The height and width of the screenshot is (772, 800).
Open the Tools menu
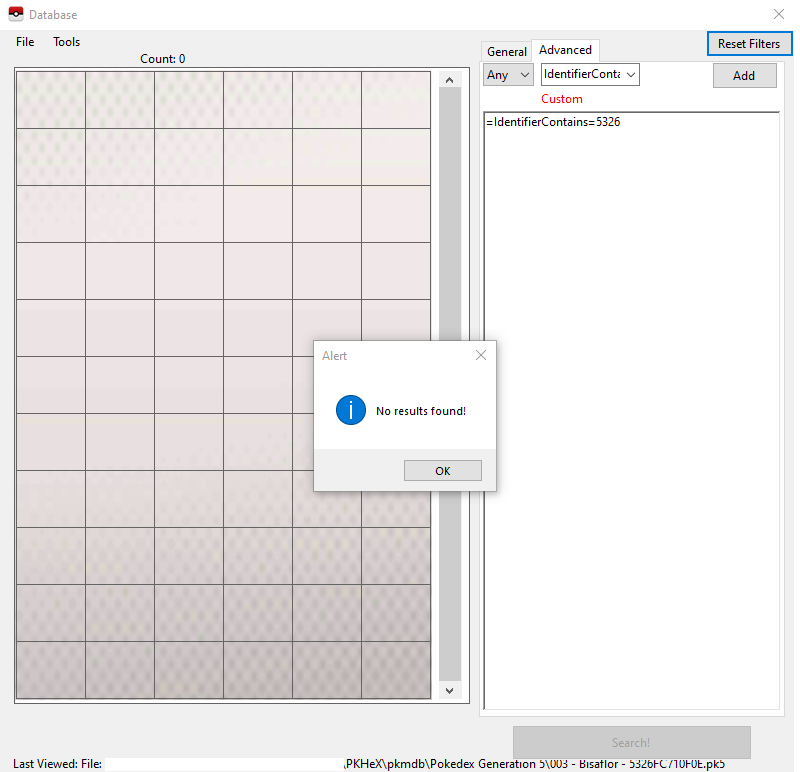[66, 42]
